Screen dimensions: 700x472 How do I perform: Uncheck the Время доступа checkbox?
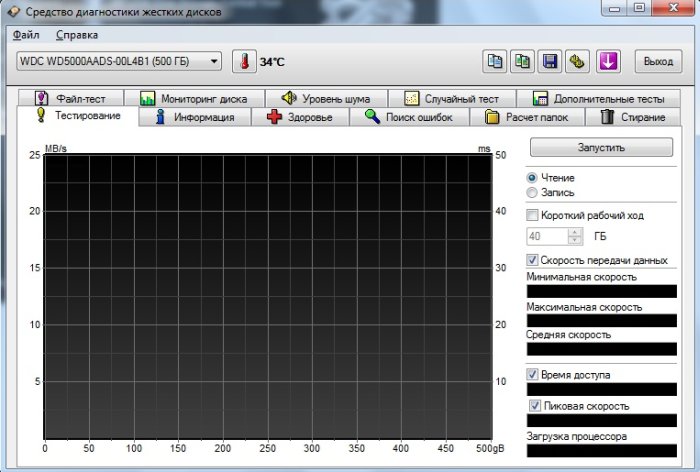(532, 375)
